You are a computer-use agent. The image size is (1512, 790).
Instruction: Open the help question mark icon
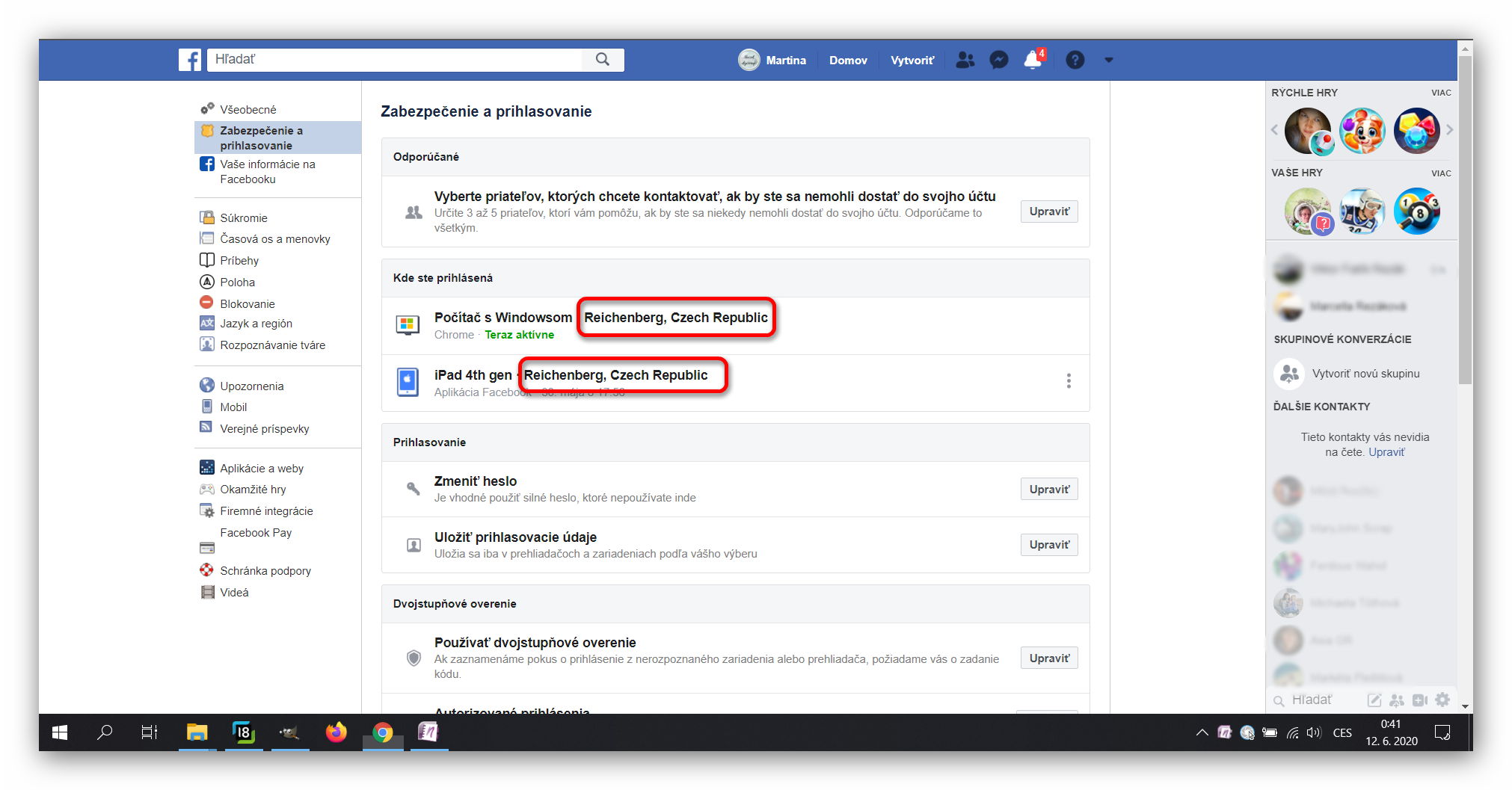click(1075, 60)
